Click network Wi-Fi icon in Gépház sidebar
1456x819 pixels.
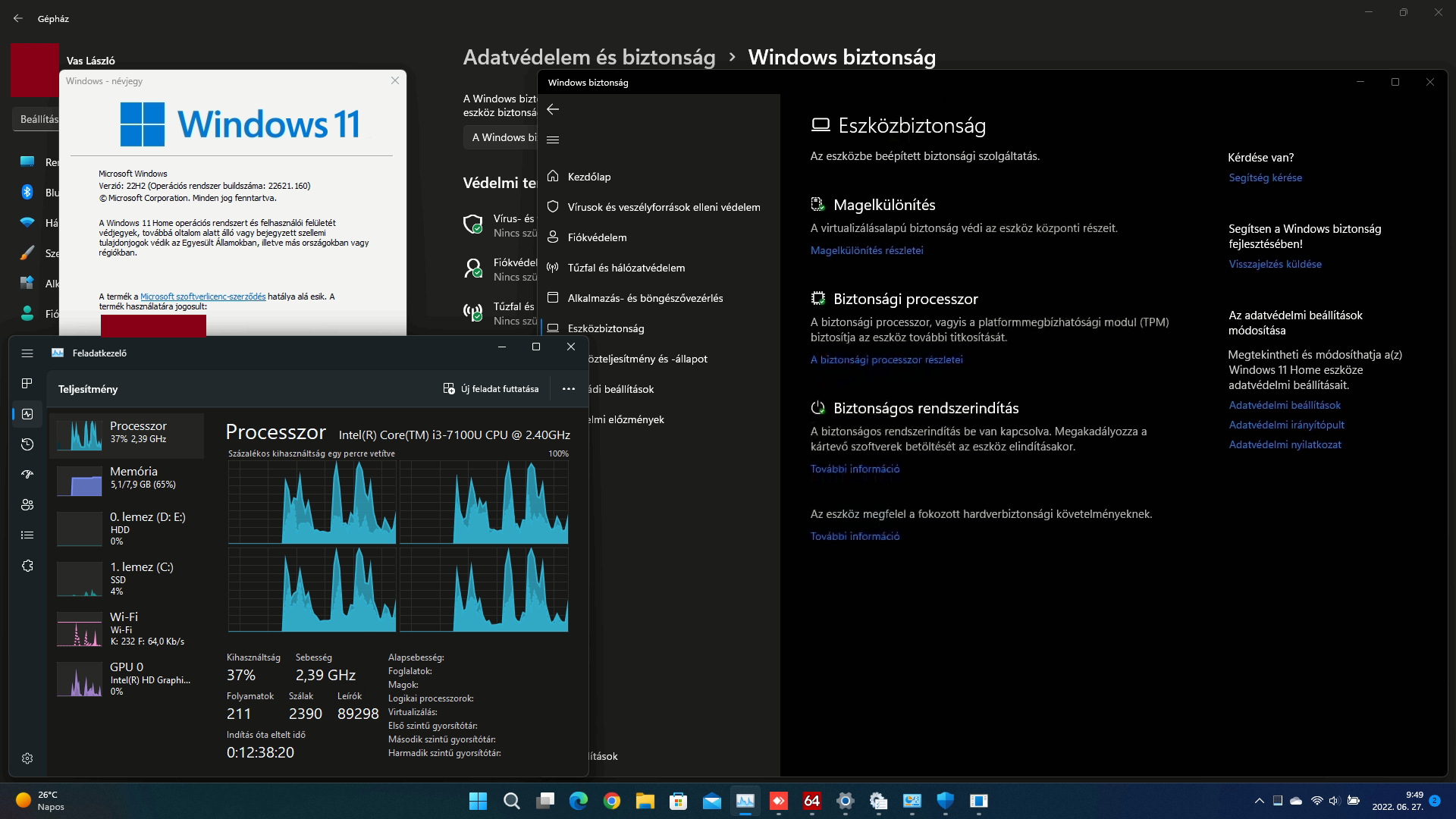27,222
